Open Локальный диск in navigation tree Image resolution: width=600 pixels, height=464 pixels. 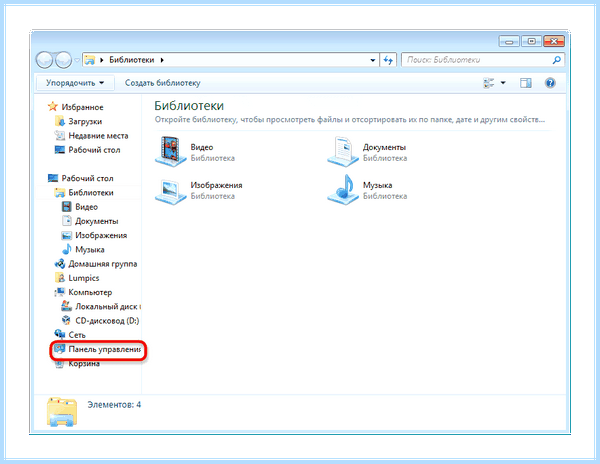[x=108, y=306]
